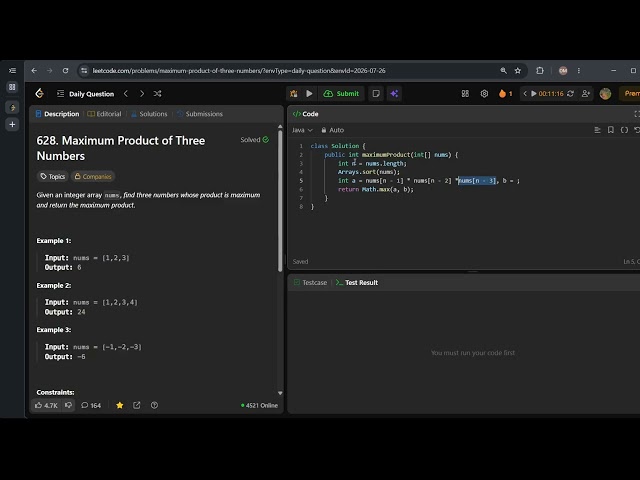Toggle the favorite star

point(120,405)
